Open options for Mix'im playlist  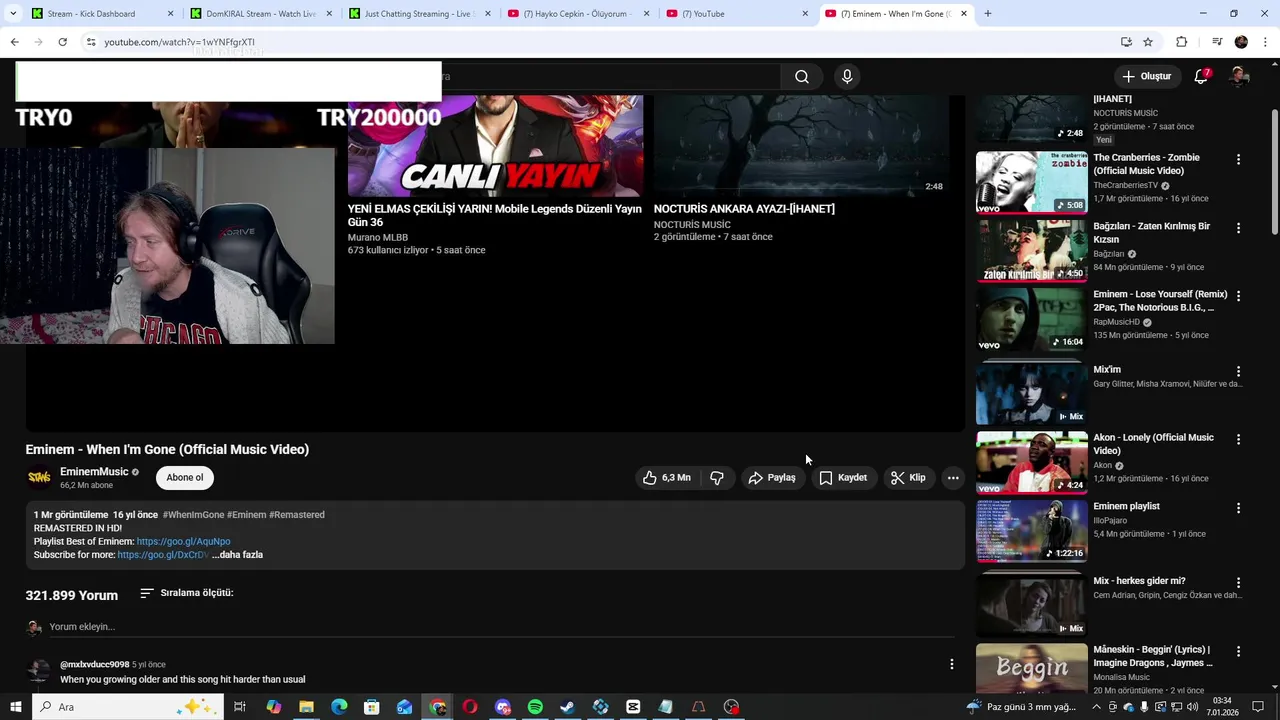tap(1238, 371)
